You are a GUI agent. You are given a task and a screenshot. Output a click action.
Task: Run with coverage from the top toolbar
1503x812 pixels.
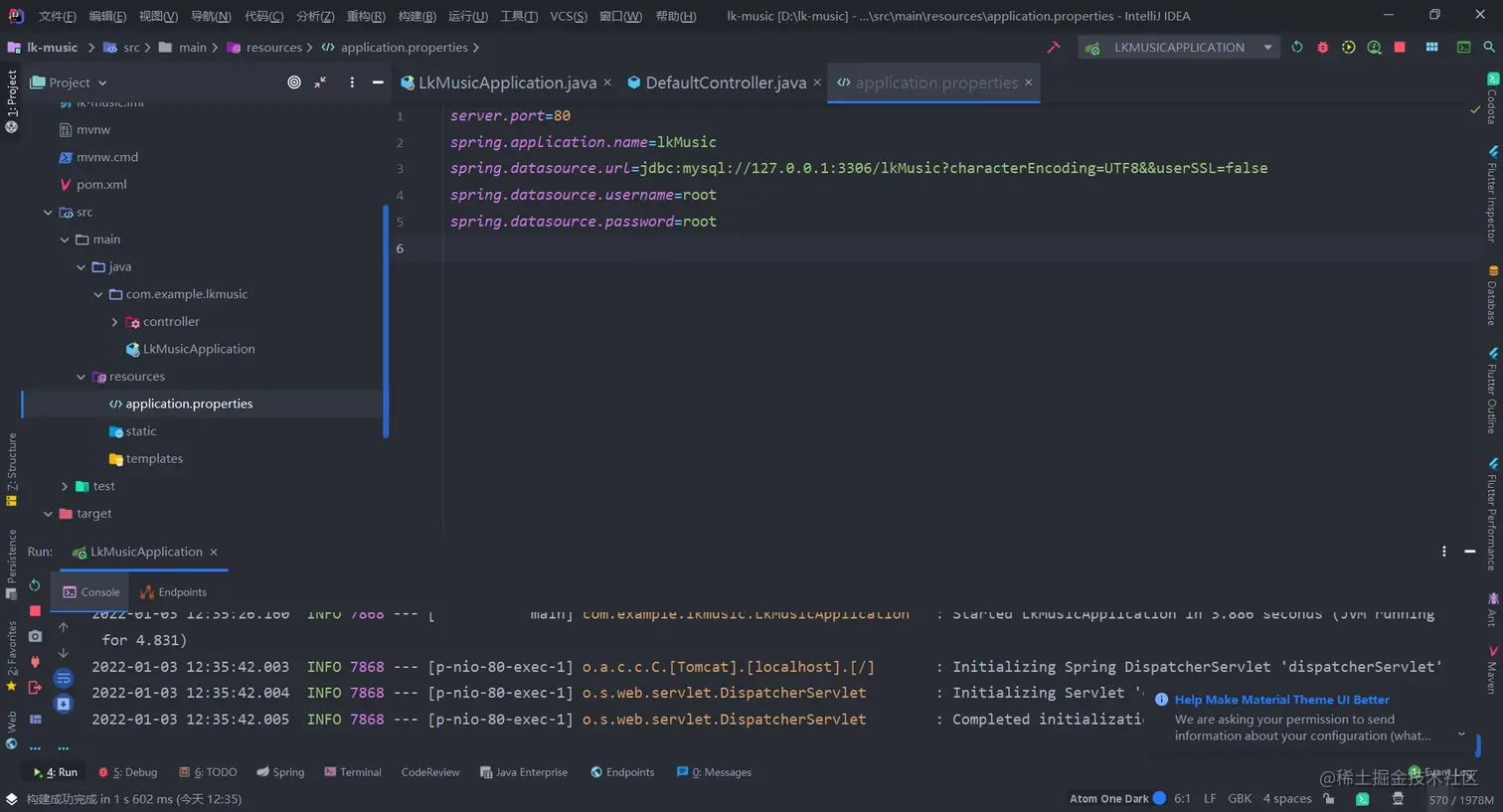pos(1348,47)
